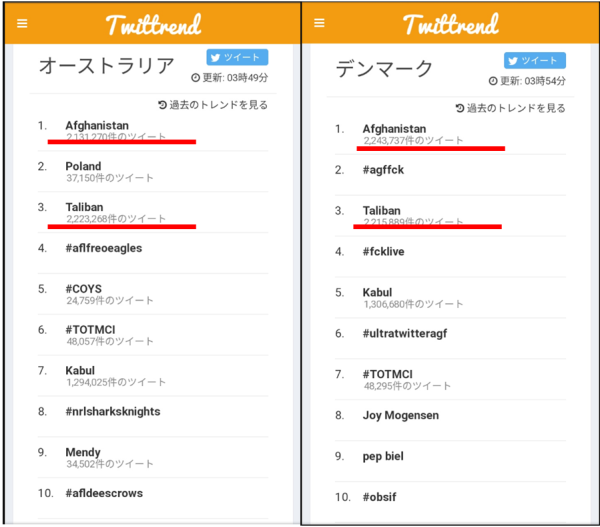Click Twittrend logo in left panel
This screenshot has height=527, width=600.
[153, 25]
